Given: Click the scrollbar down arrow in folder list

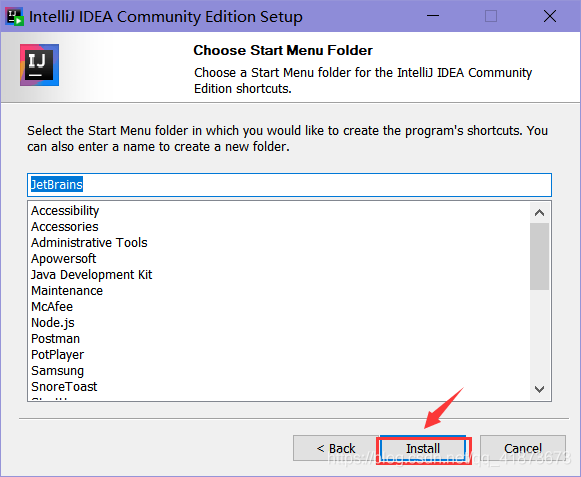Looking at the screenshot, I should pyautogui.click(x=540, y=389).
